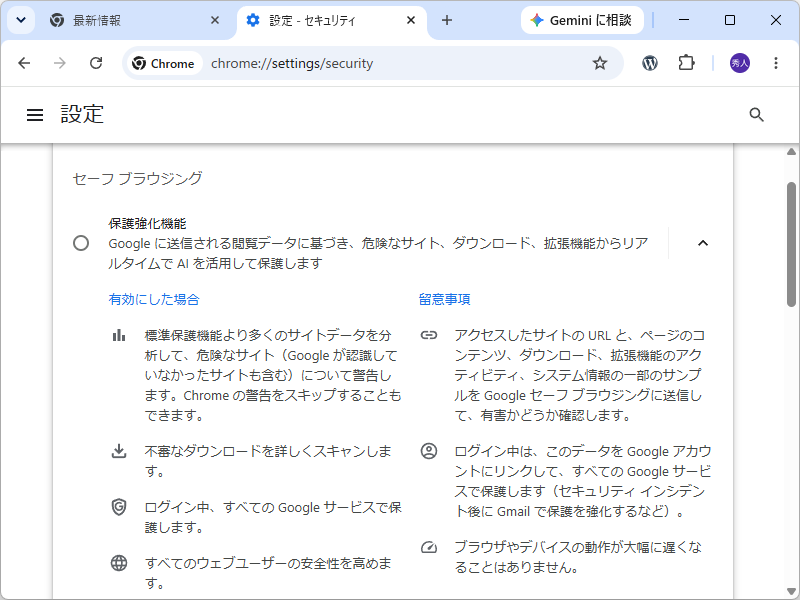Open Chrome three-dot menu
The width and height of the screenshot is (800, 600).
coord(776,63)
